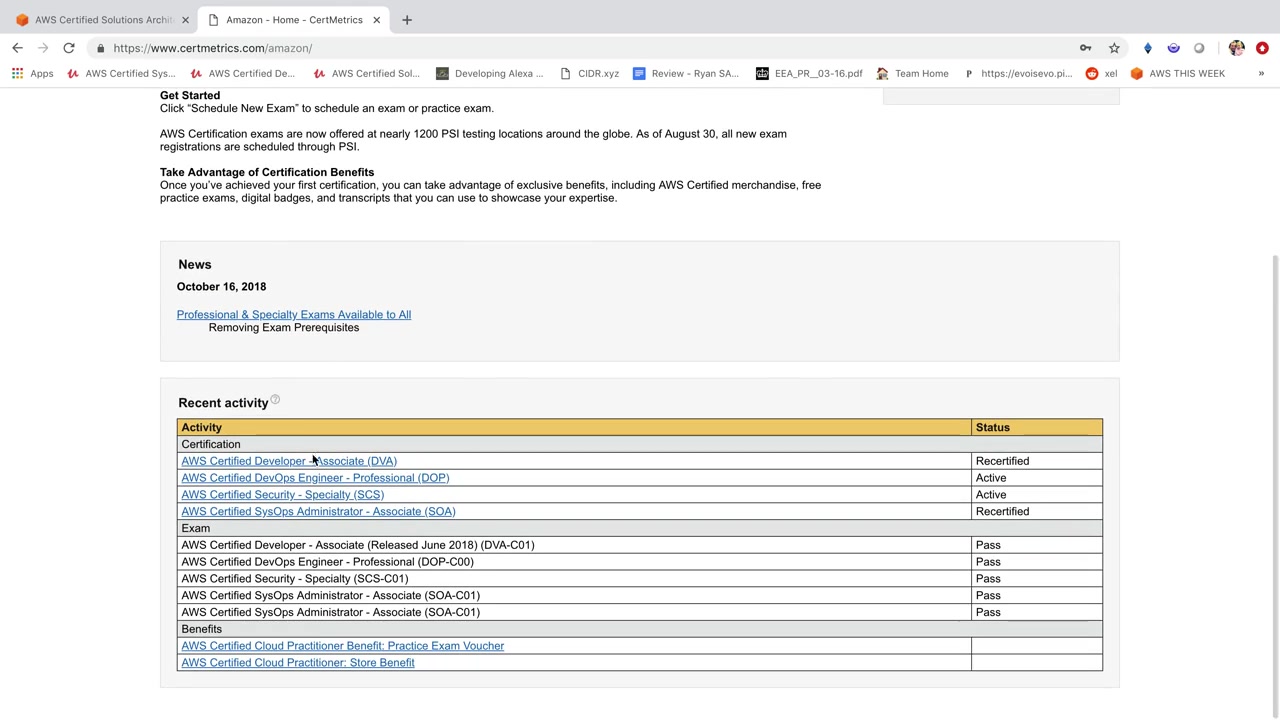Viewport: 1280px width, 720px height.
Task: Open a new browser tab
Action: click(407, 20)
